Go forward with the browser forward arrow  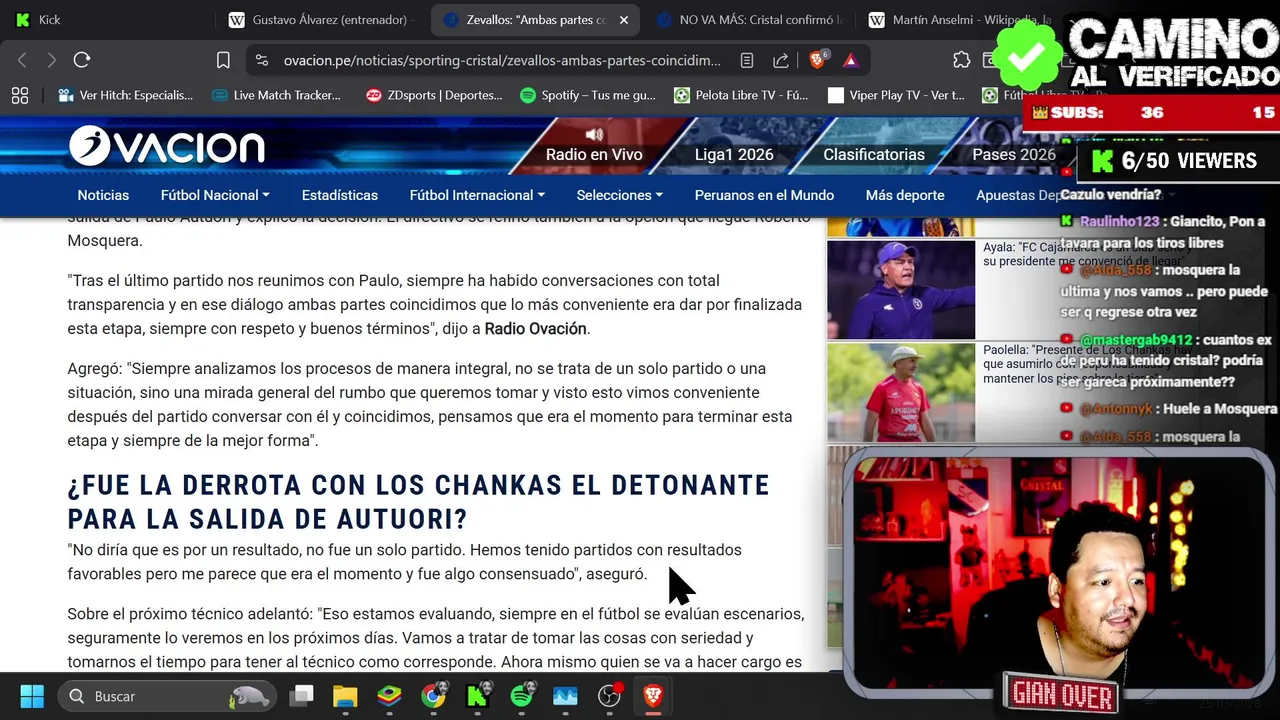coord(51,60)
